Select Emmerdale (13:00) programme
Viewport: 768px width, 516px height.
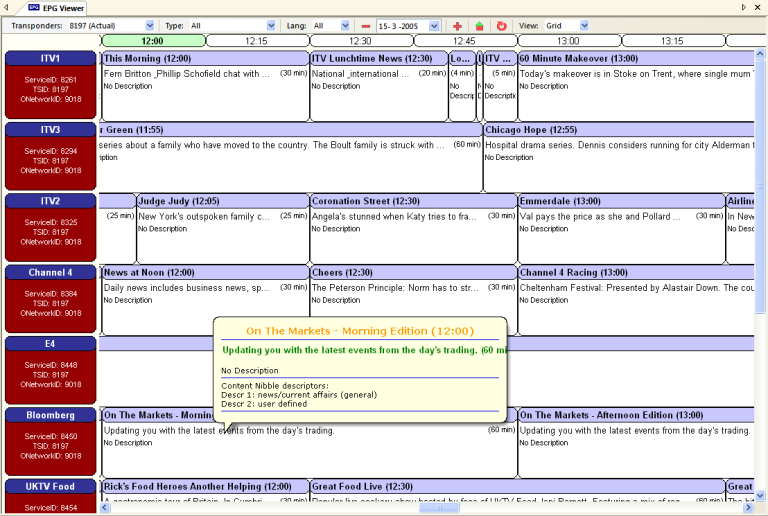(622, 229)
